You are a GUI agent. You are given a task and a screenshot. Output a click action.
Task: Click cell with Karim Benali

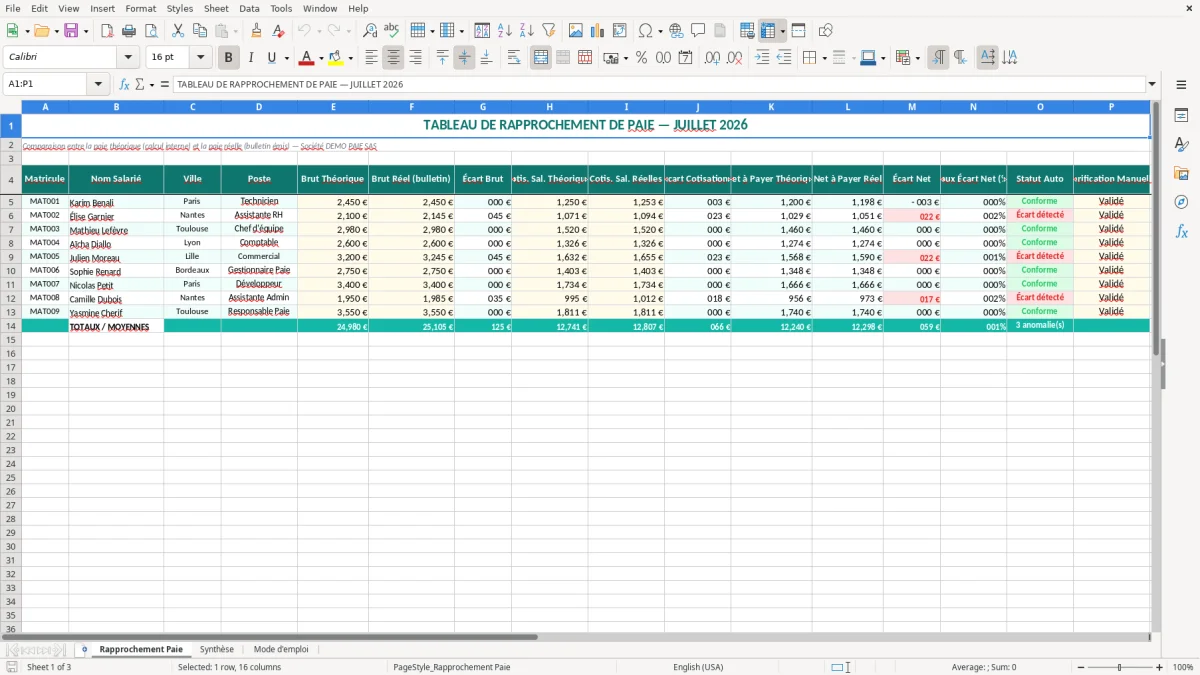click(116, 202)
